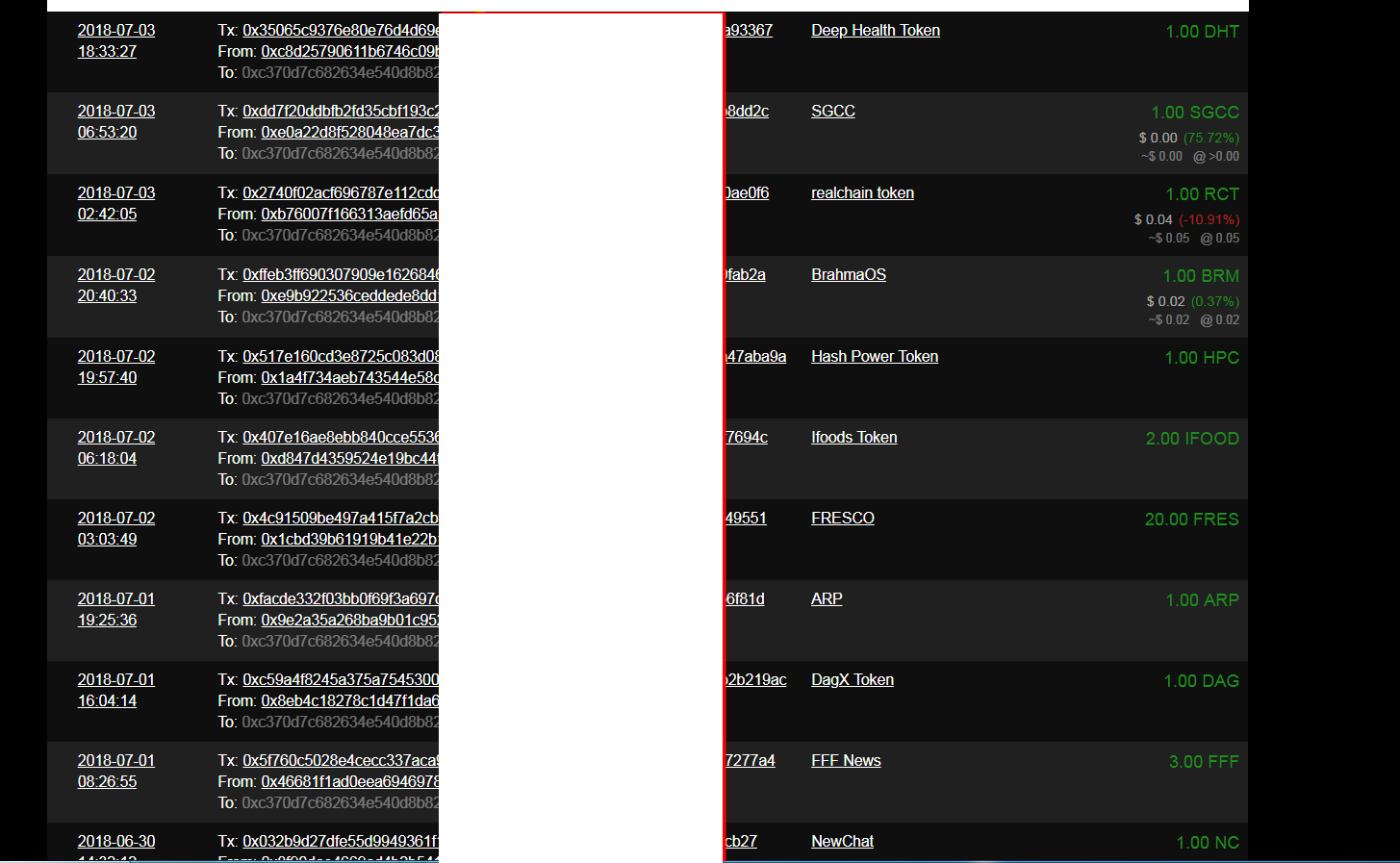Select the 3.00 FFF amount
The image size is (1400, 863).
pos(1204,762)
